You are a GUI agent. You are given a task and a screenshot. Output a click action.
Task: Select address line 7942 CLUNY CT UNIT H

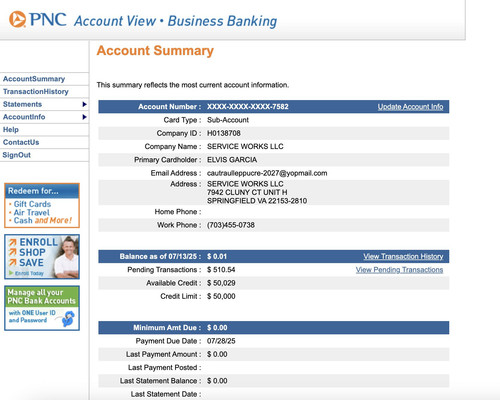pos(247,192)
